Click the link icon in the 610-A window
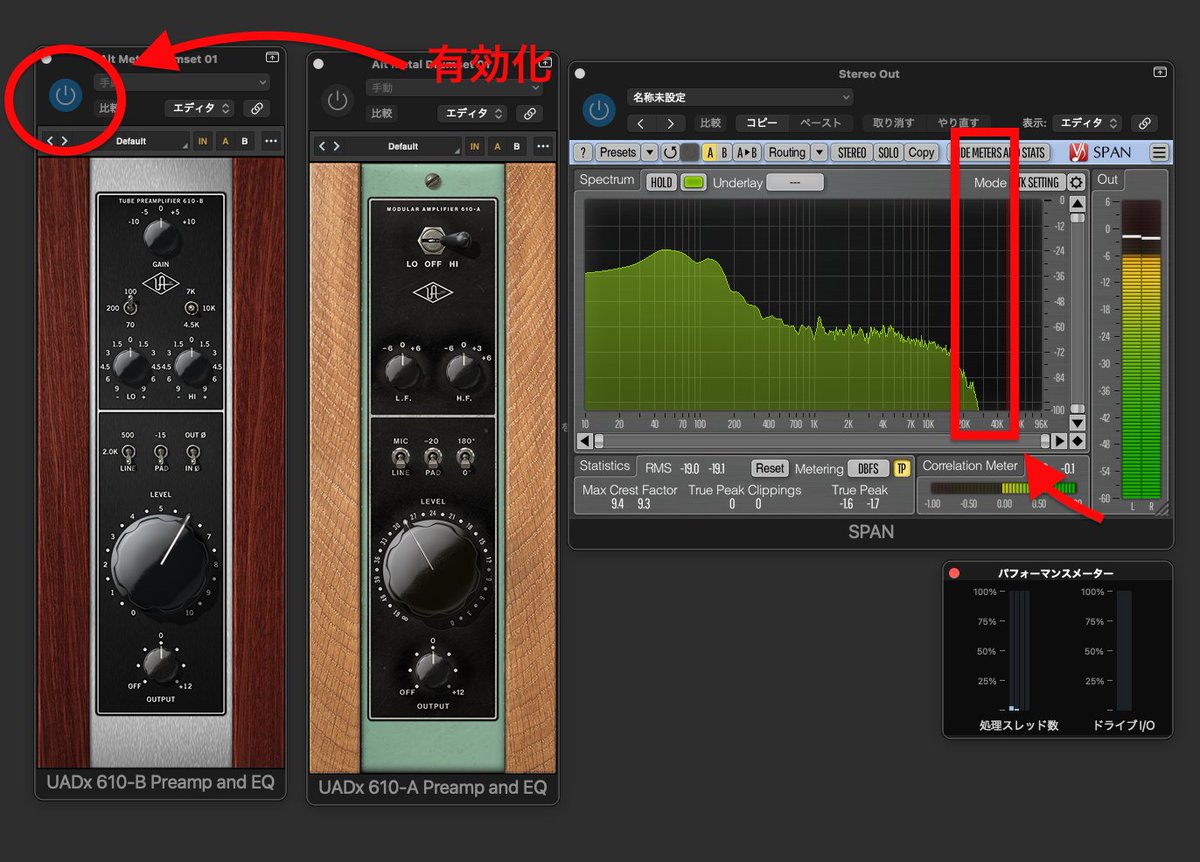1200x862 pixels. 530,114
